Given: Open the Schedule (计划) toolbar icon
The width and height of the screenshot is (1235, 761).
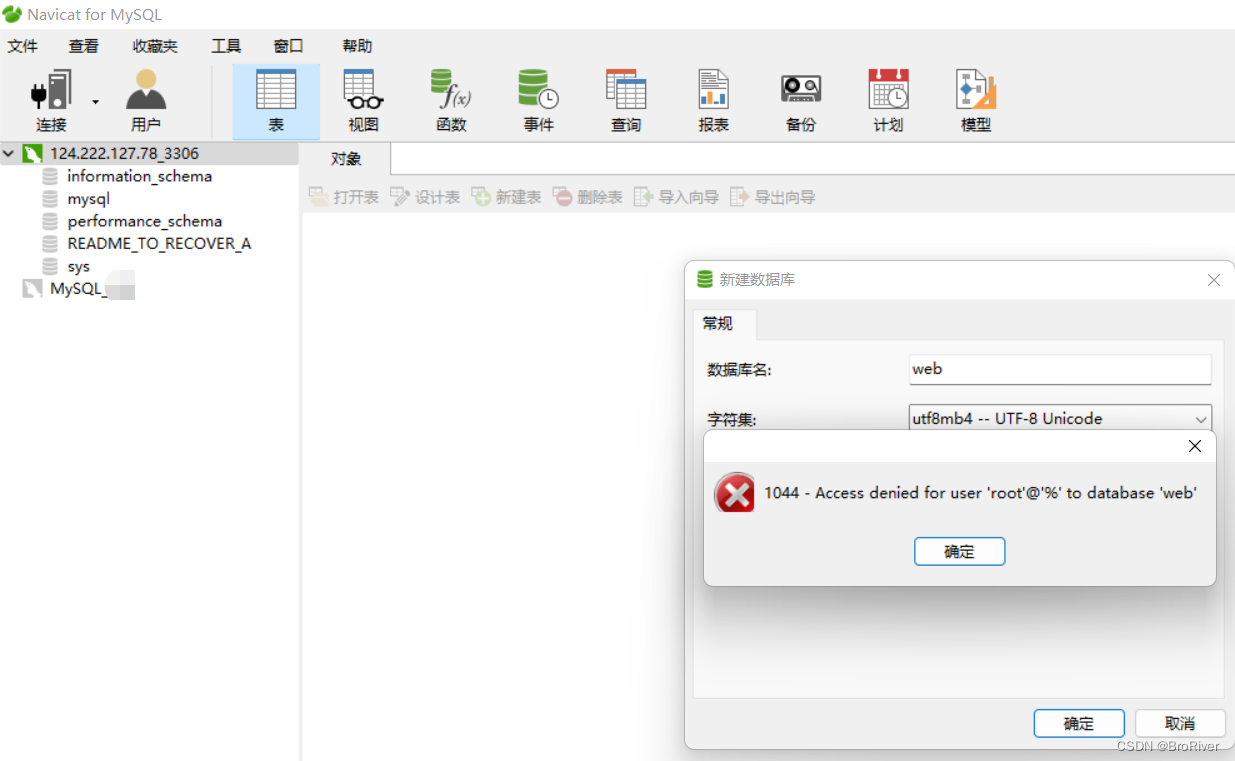Looking at the screenshot, I should pyautogui.click(x=888, y=101).
